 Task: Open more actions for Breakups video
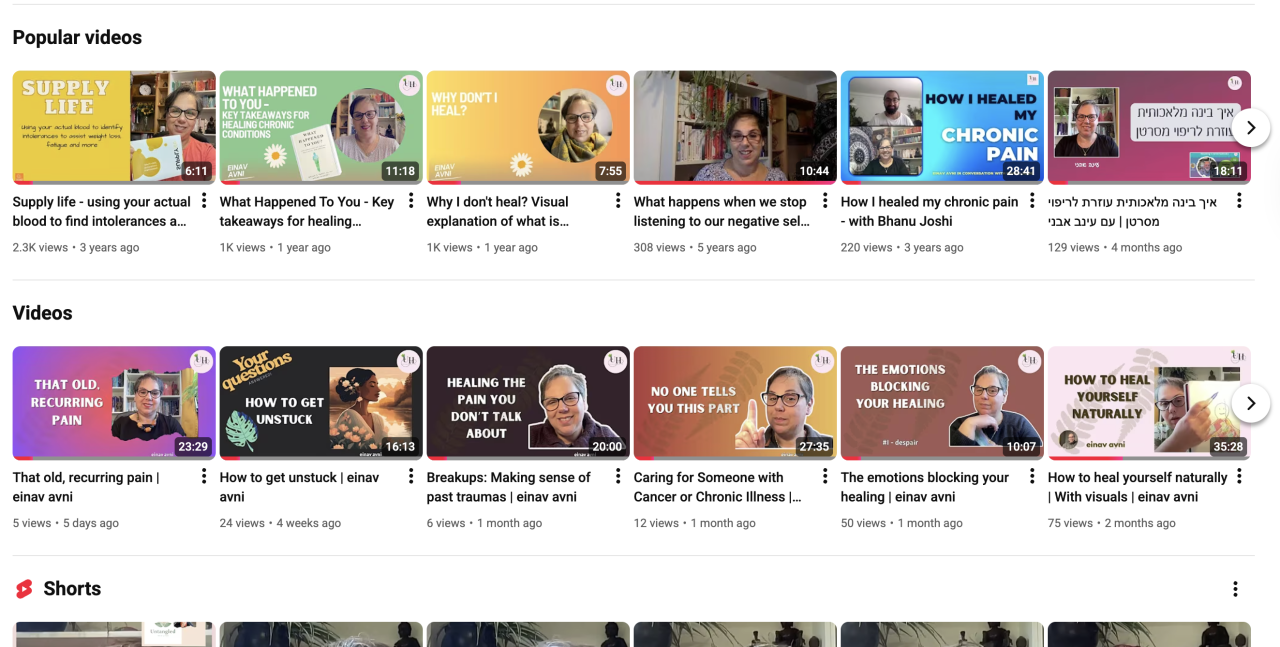click(618, 477)
